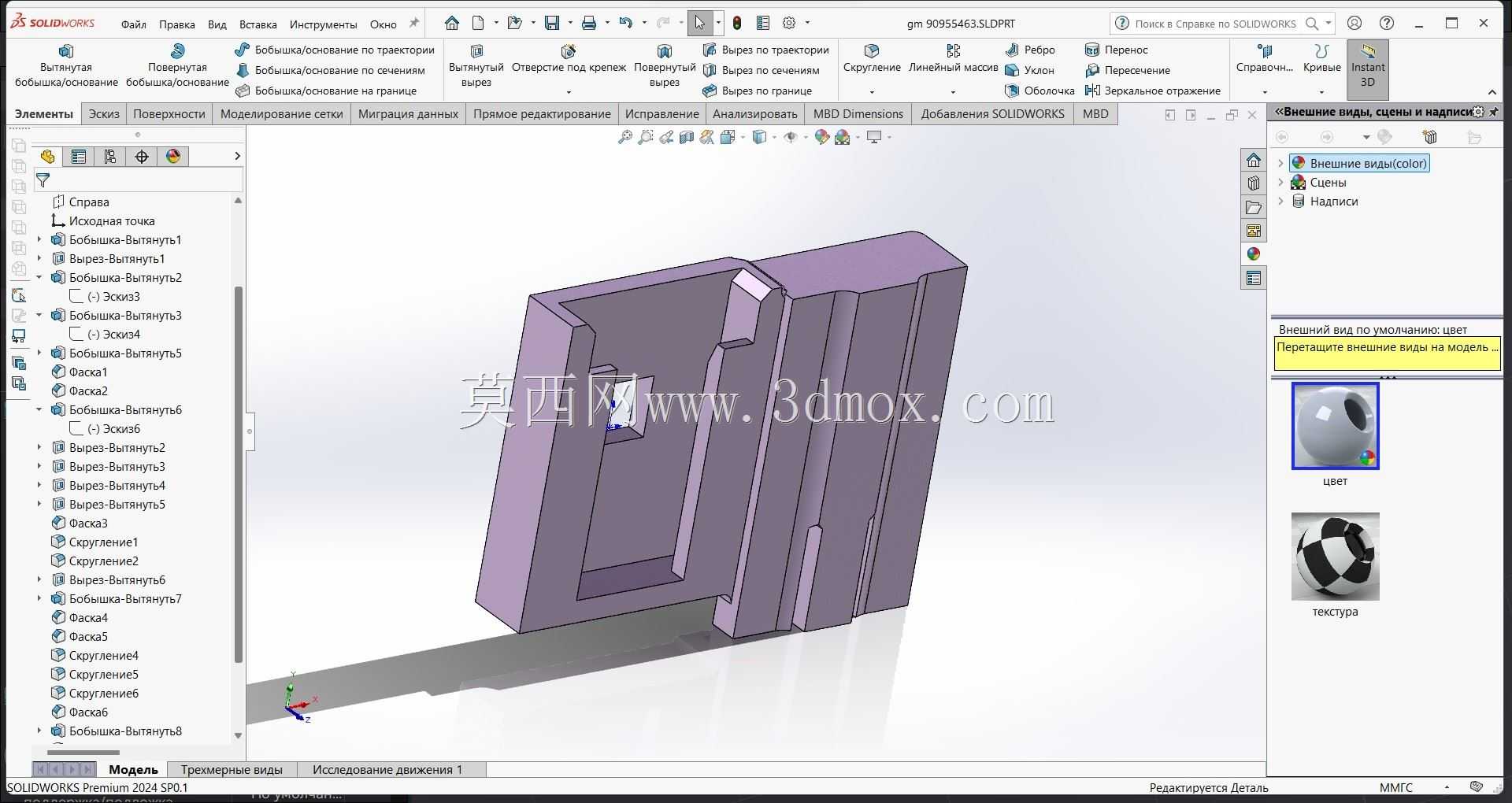The image size is (1512, 803).
Task: Click the Home icon in the top toolbar
Action: tap(452, 23)
